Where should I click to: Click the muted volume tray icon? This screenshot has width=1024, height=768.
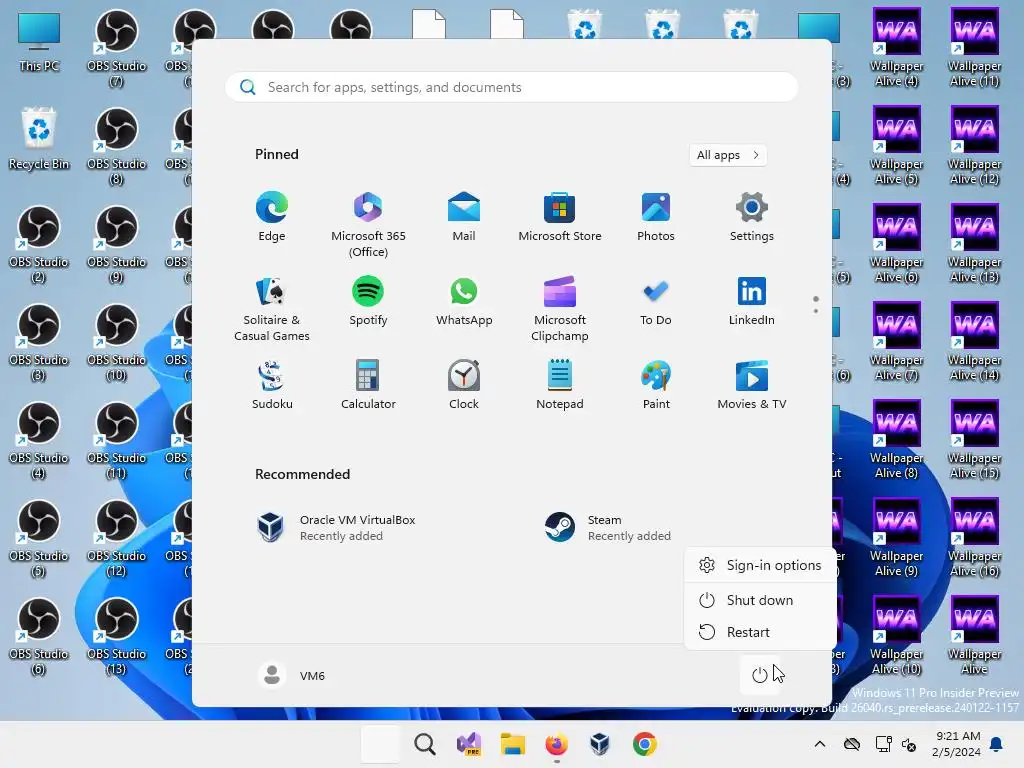point(908,744)
